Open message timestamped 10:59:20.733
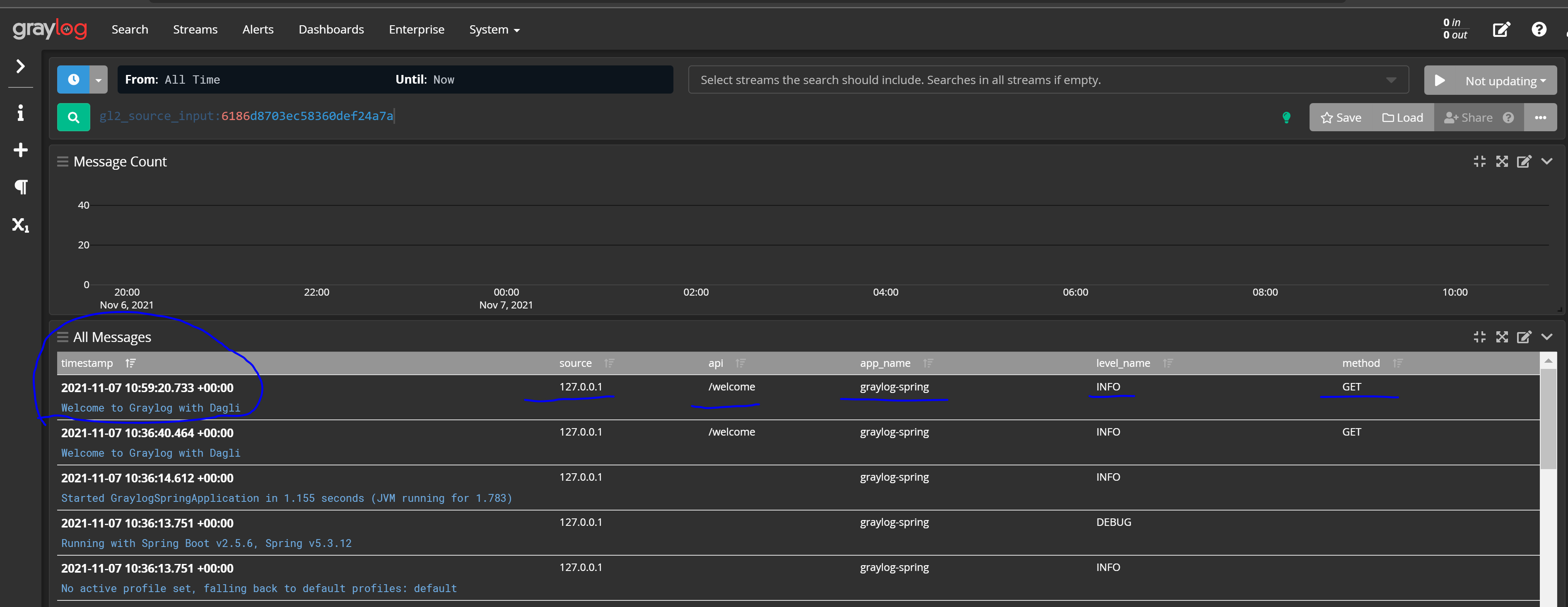This screenshot has width=1568, height=607. [147, 388]
